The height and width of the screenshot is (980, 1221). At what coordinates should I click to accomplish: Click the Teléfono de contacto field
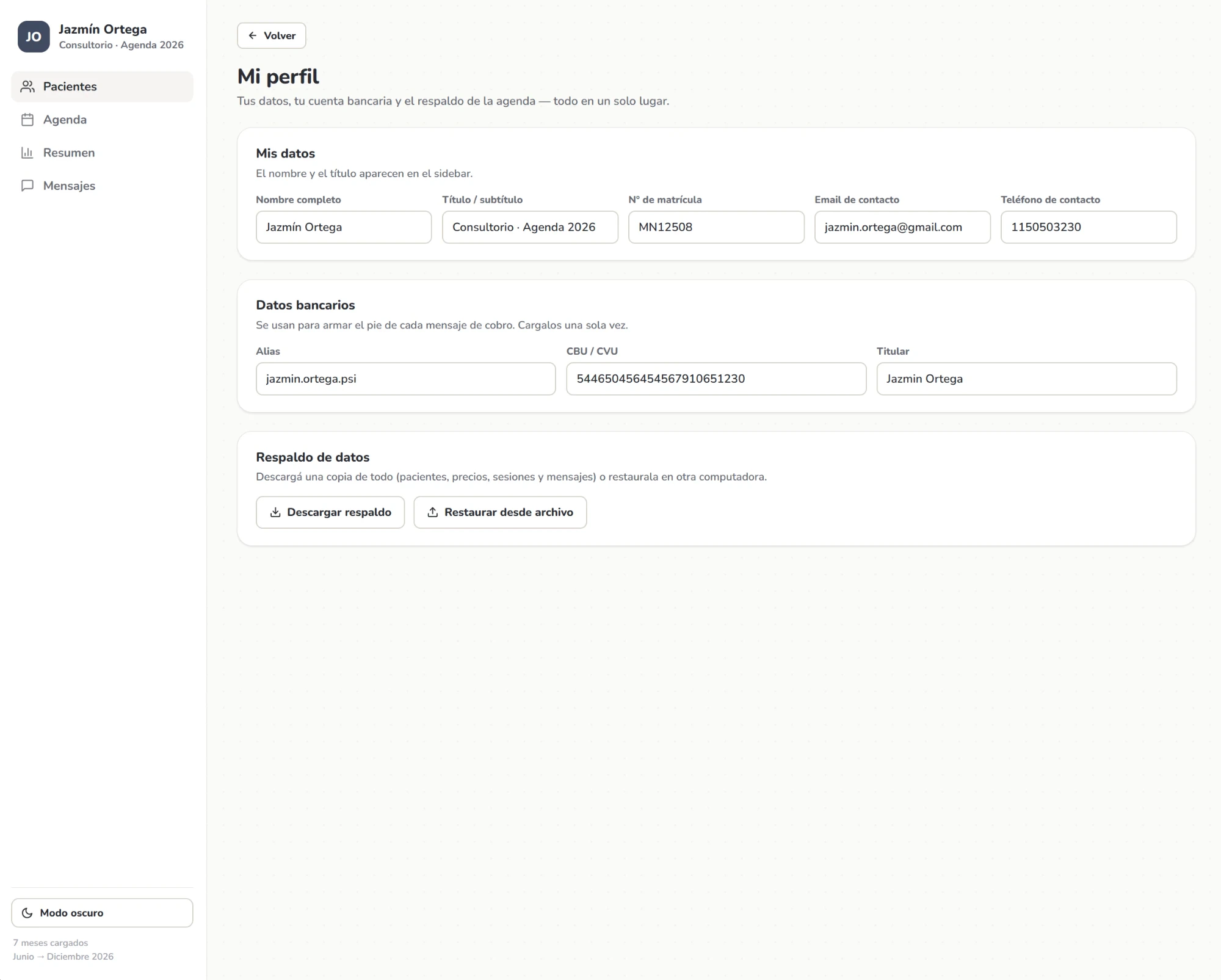(1089, 227)
